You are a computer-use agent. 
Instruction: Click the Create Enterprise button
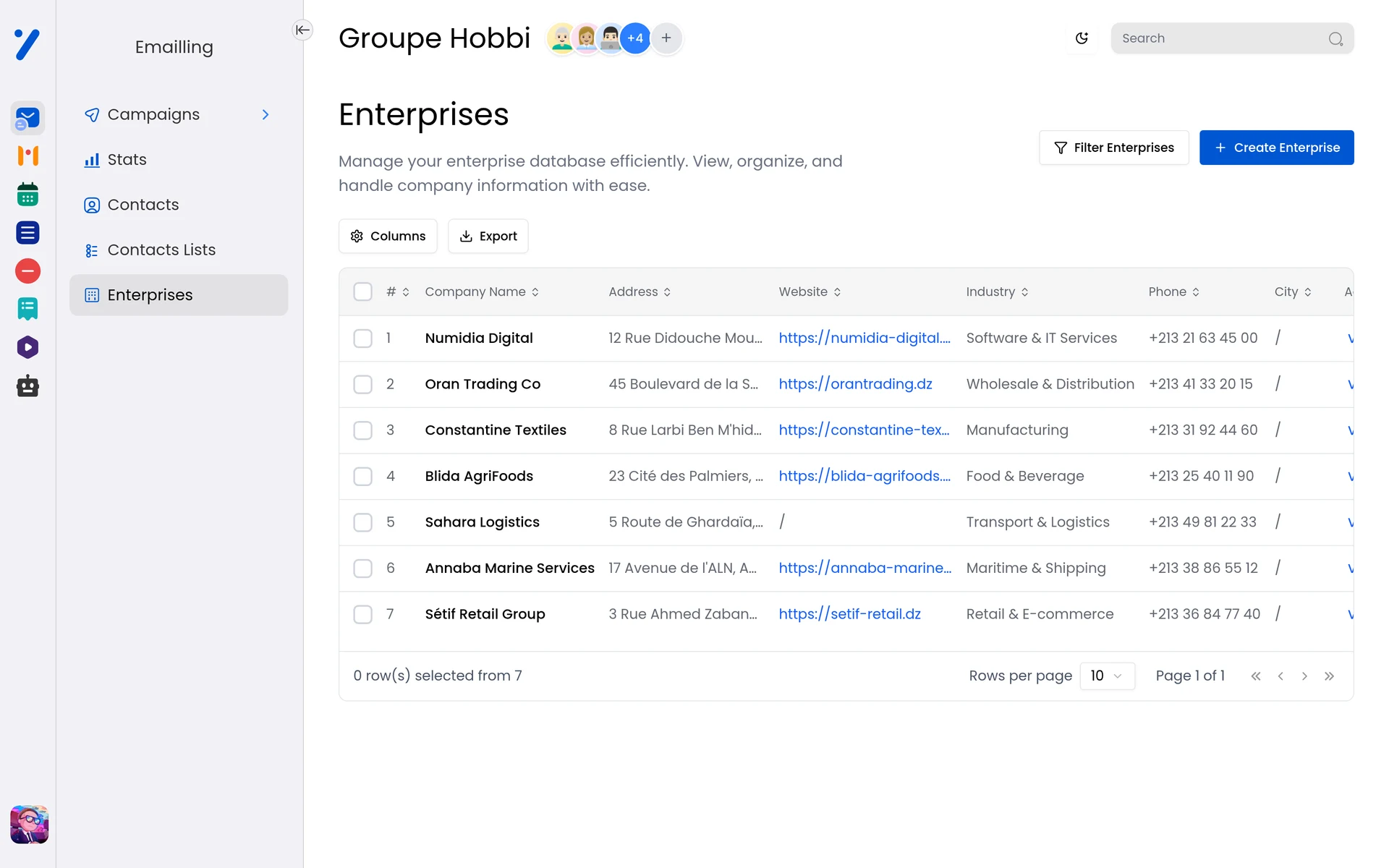[x=1276, y=148]
